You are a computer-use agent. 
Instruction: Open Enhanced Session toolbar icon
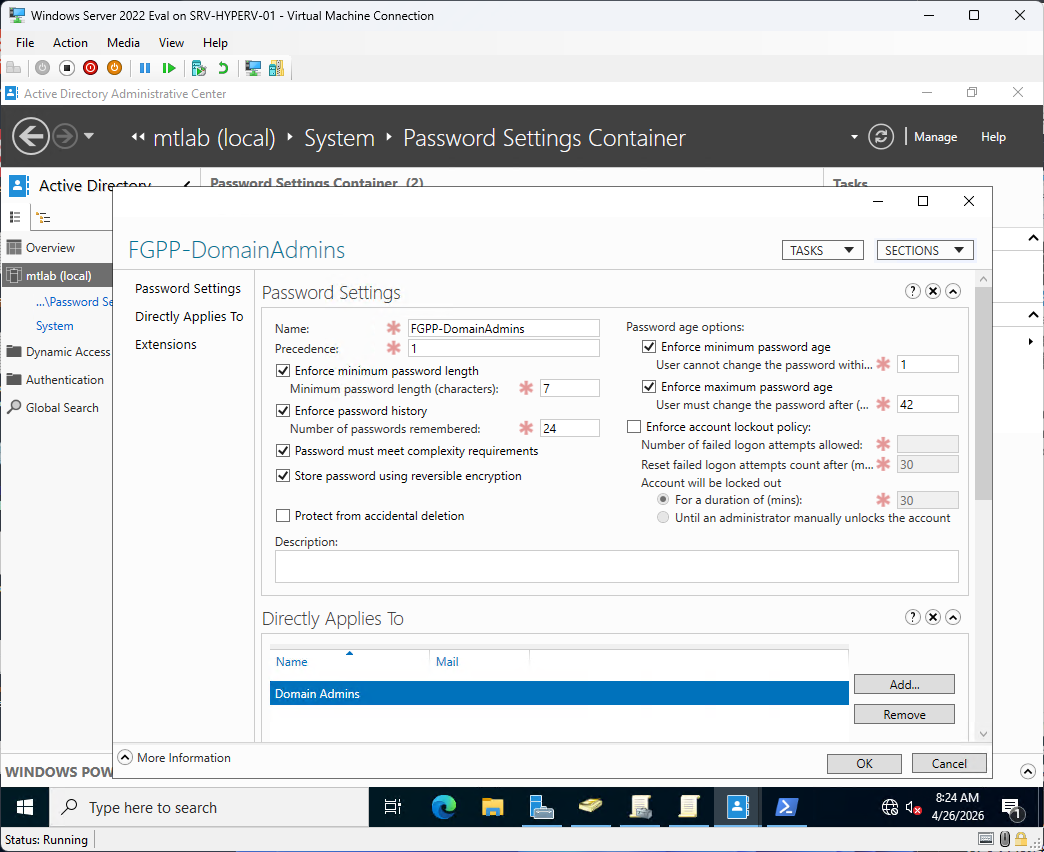(253, 68)
